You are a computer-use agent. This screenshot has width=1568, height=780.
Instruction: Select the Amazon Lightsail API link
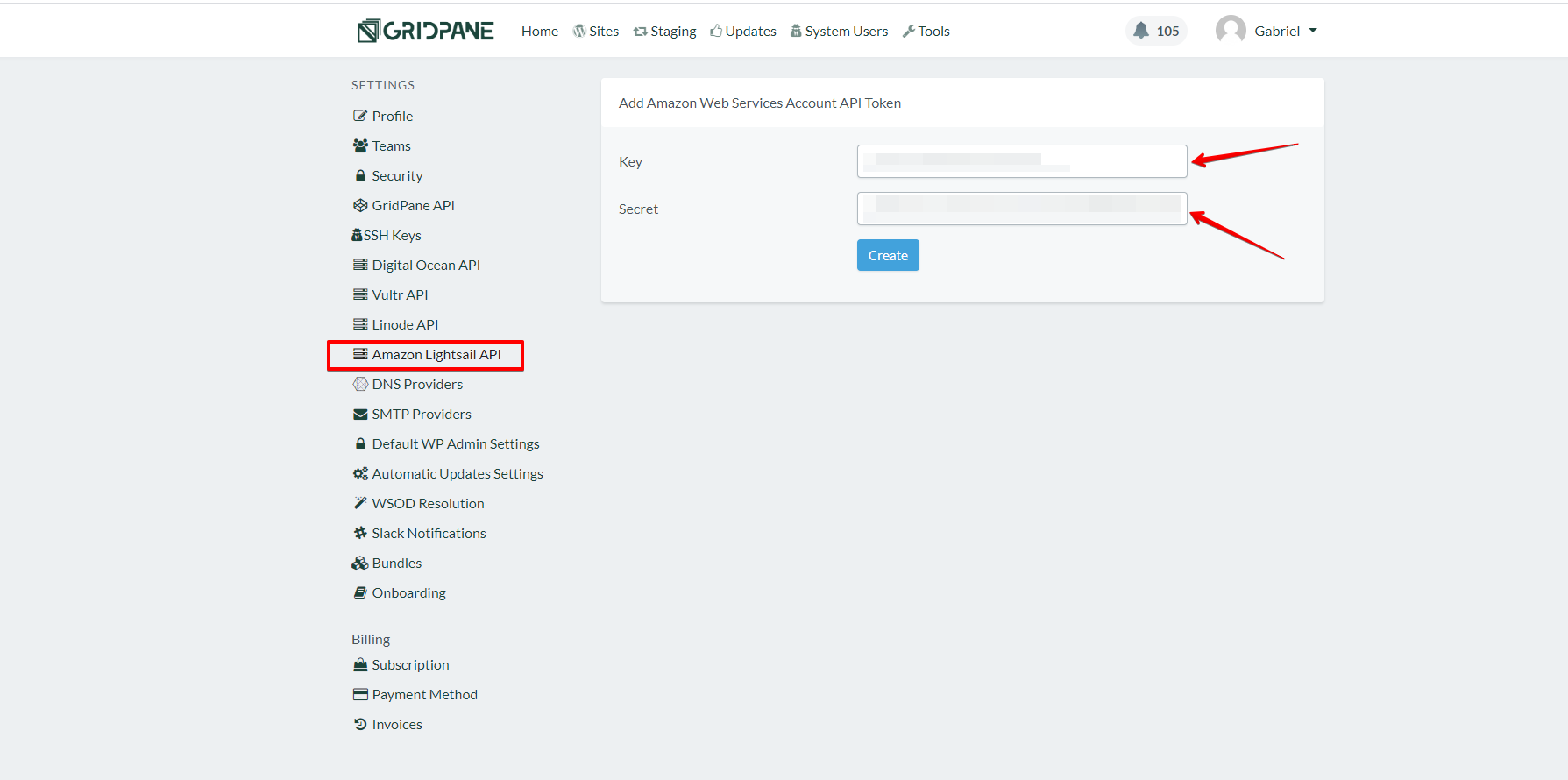click(x=436, y=354)
